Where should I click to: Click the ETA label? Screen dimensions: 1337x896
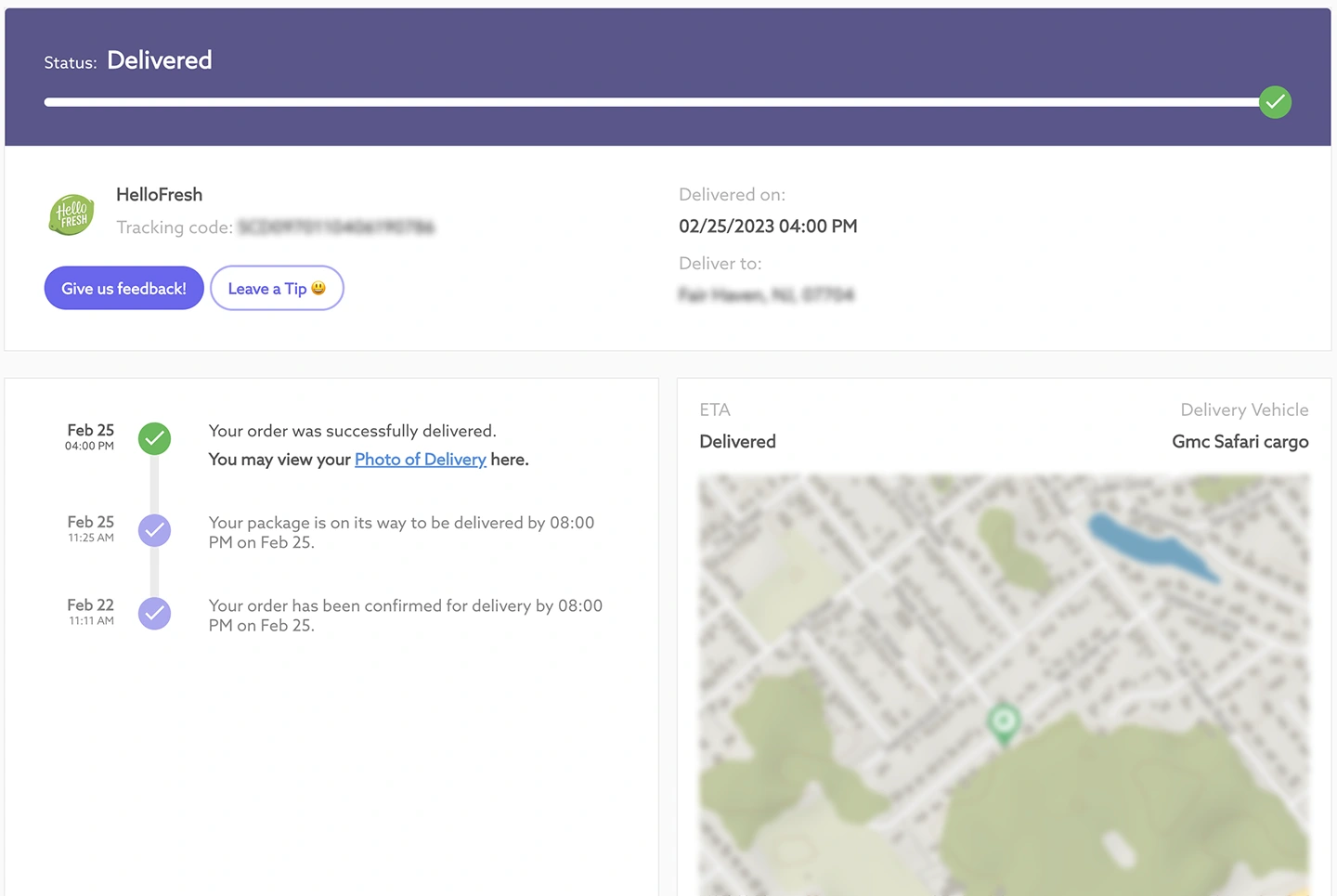[x=715, y=409]
